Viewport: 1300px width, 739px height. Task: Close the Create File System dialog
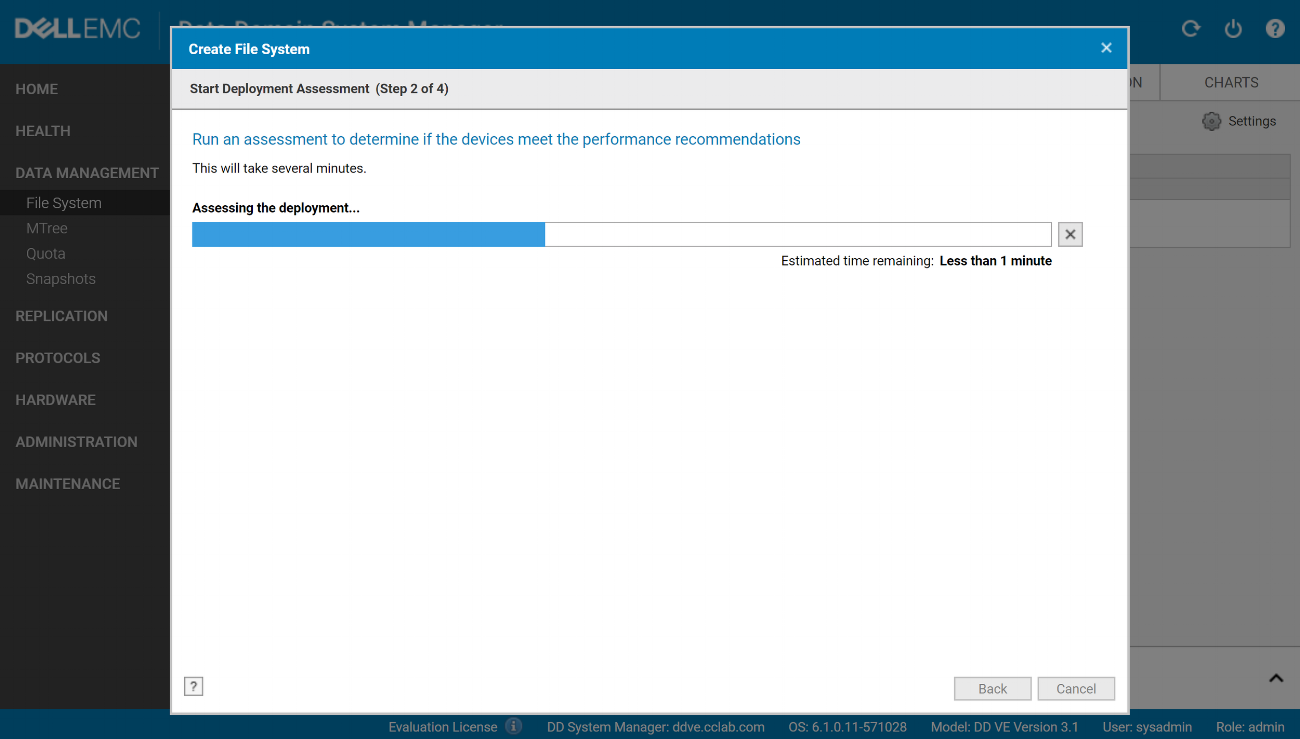1106,48
